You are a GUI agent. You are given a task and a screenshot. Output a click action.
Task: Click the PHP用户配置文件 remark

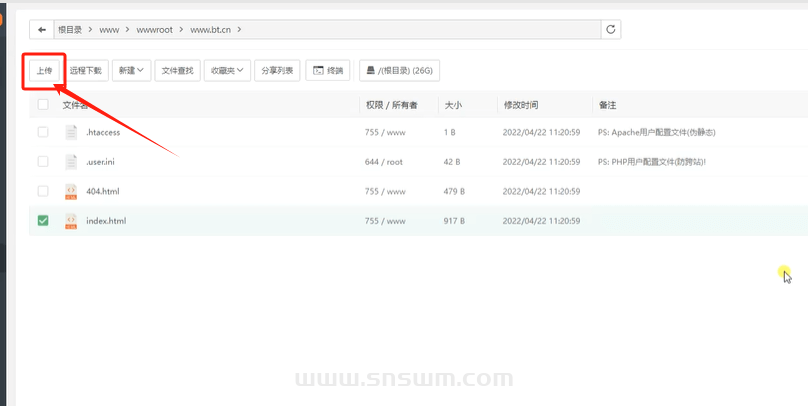tap(651, 162)
